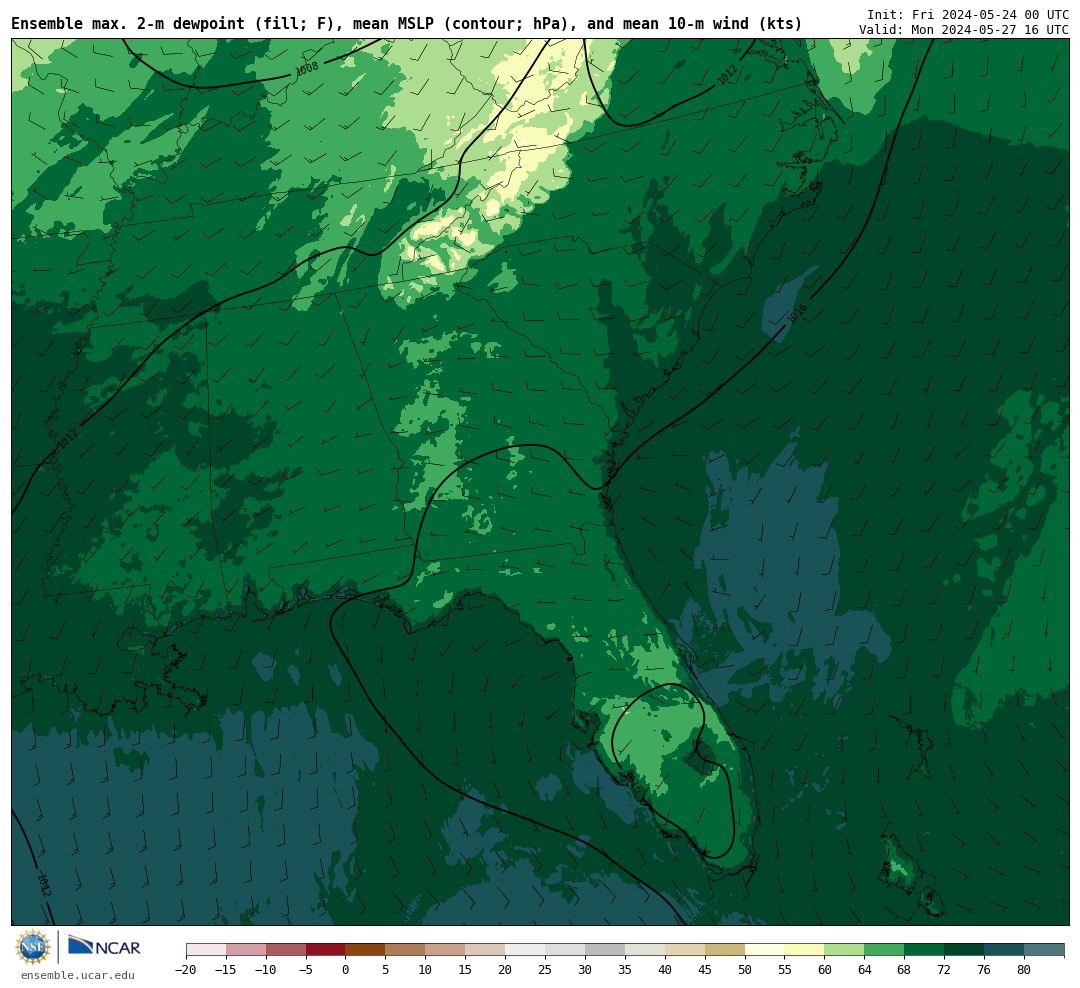Click the 1016 contour label offshore

point(798,314)
